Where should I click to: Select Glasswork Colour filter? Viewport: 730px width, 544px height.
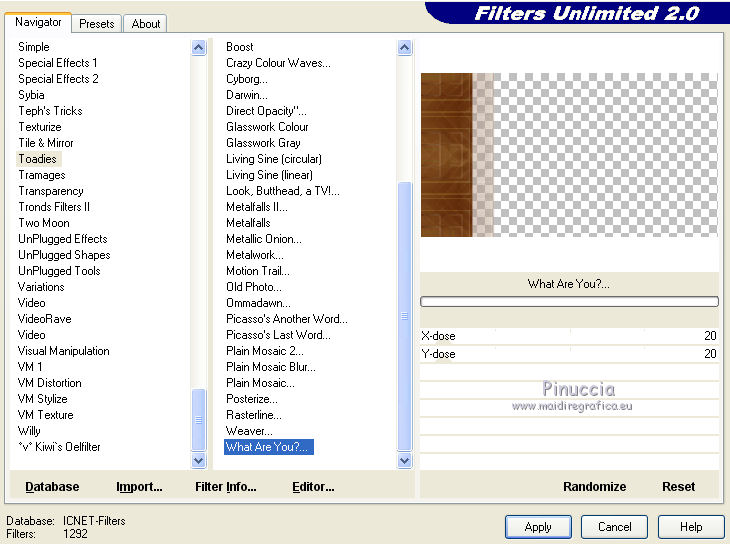pos(267,127)
